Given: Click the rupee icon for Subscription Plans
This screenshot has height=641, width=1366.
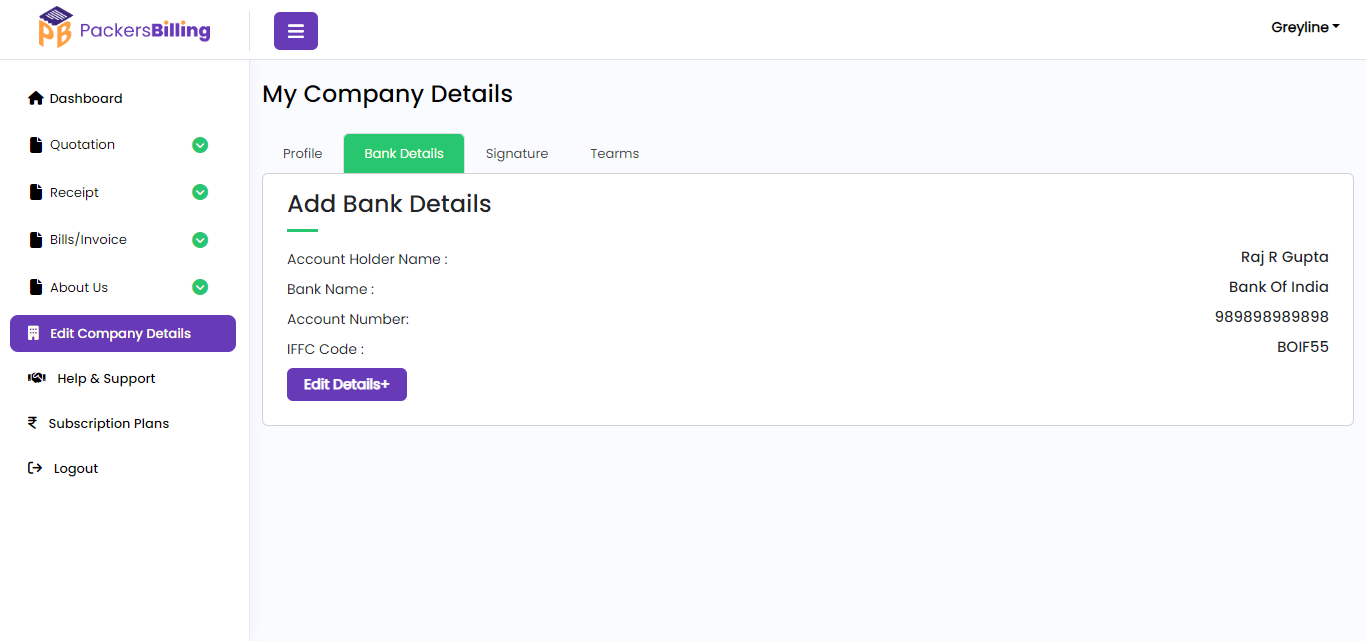Looking at the screenshot, I should [x=32, y=423].
